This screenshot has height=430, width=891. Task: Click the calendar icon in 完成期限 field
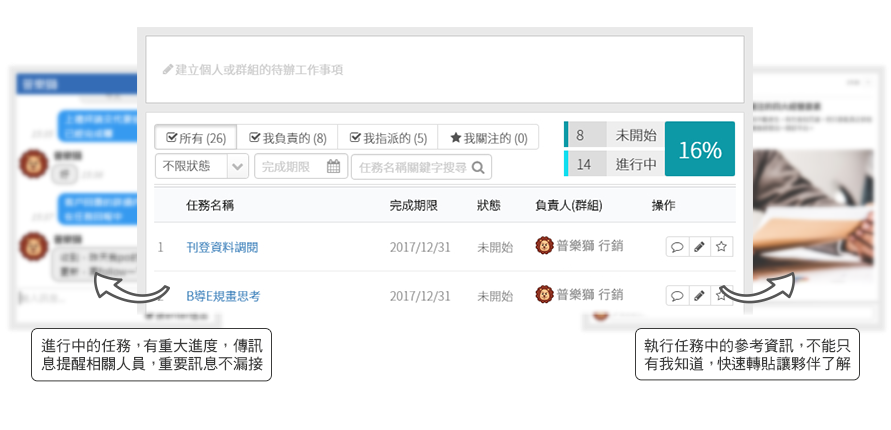[x=334, y=166]
